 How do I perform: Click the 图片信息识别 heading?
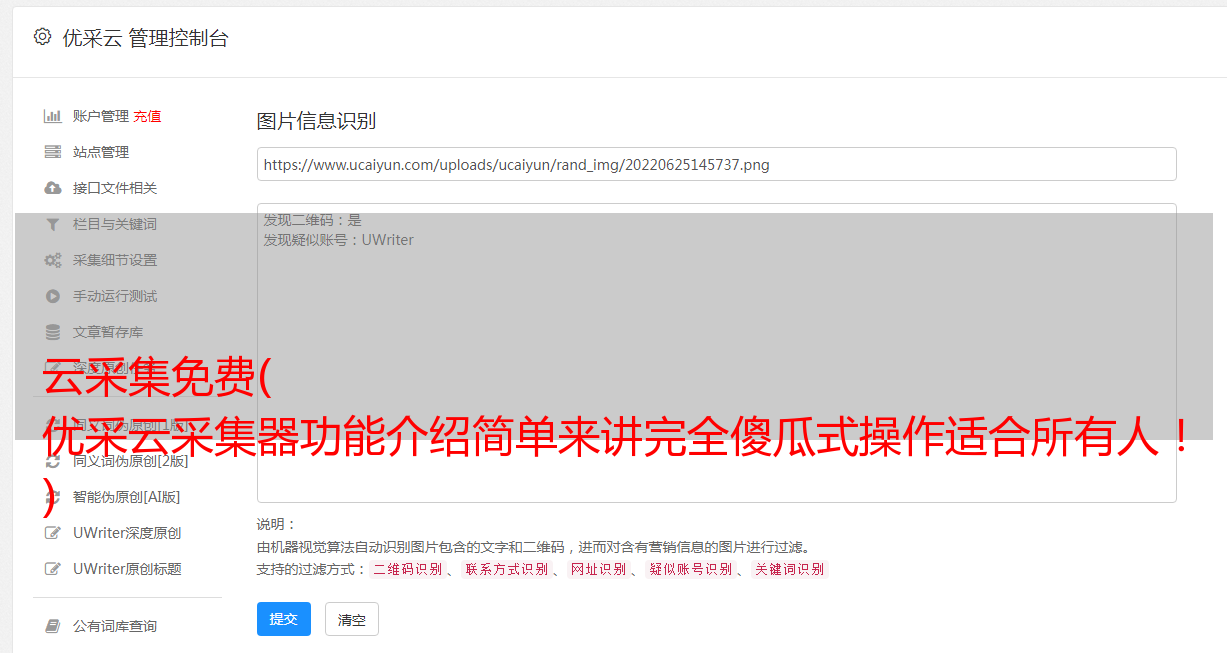(x=316, y=121)
